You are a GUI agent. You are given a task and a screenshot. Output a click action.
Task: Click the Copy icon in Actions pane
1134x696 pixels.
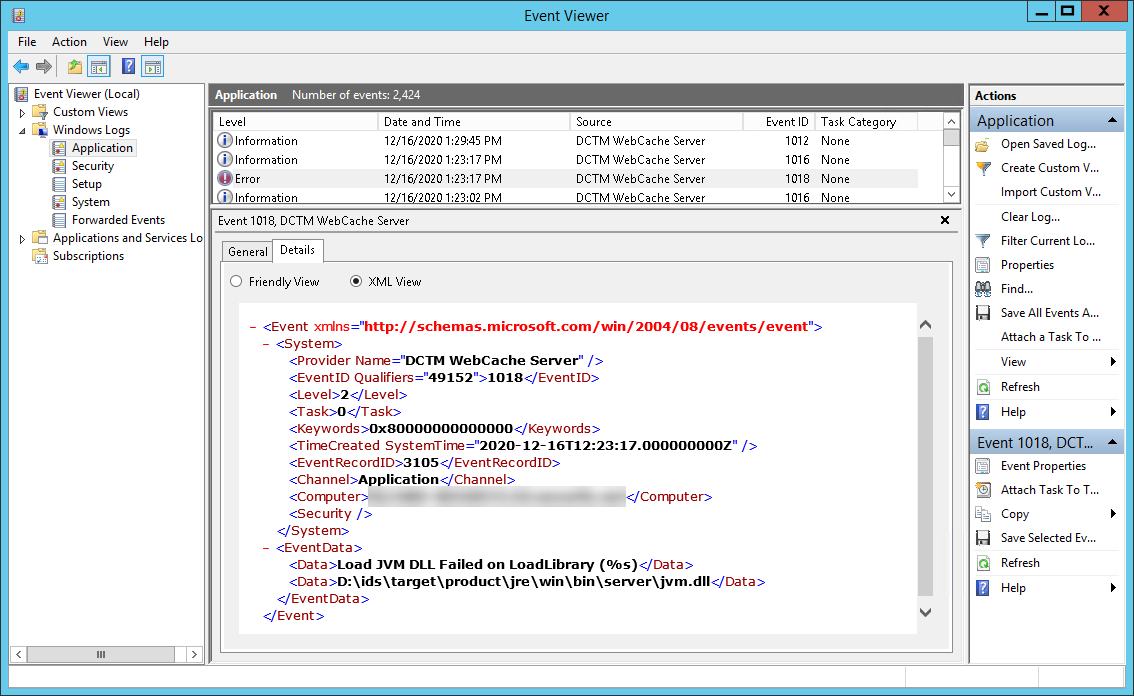point(983,514)
